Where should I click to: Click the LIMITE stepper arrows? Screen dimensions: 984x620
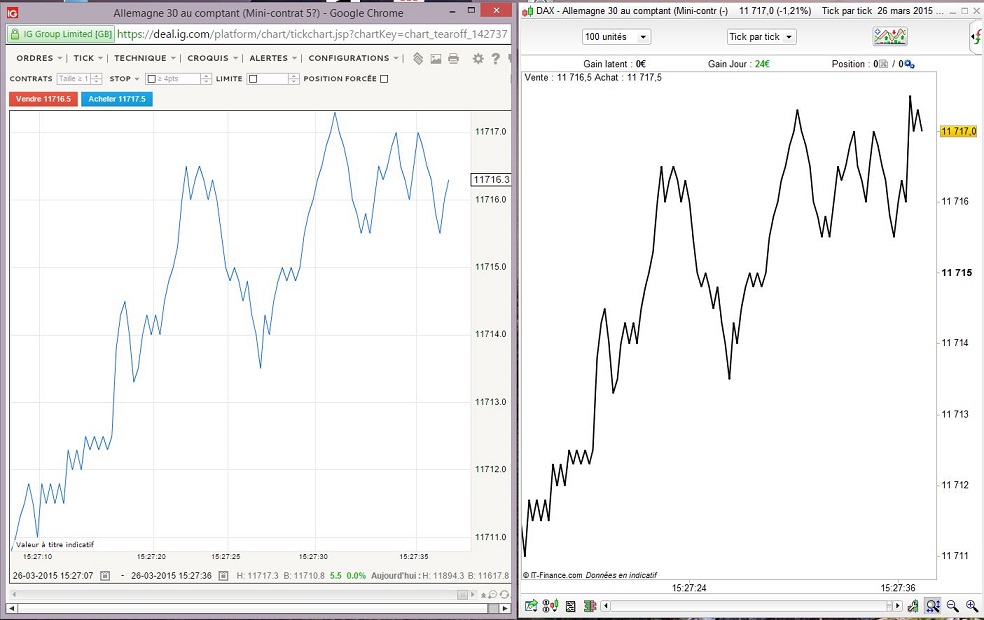point(294,78)
